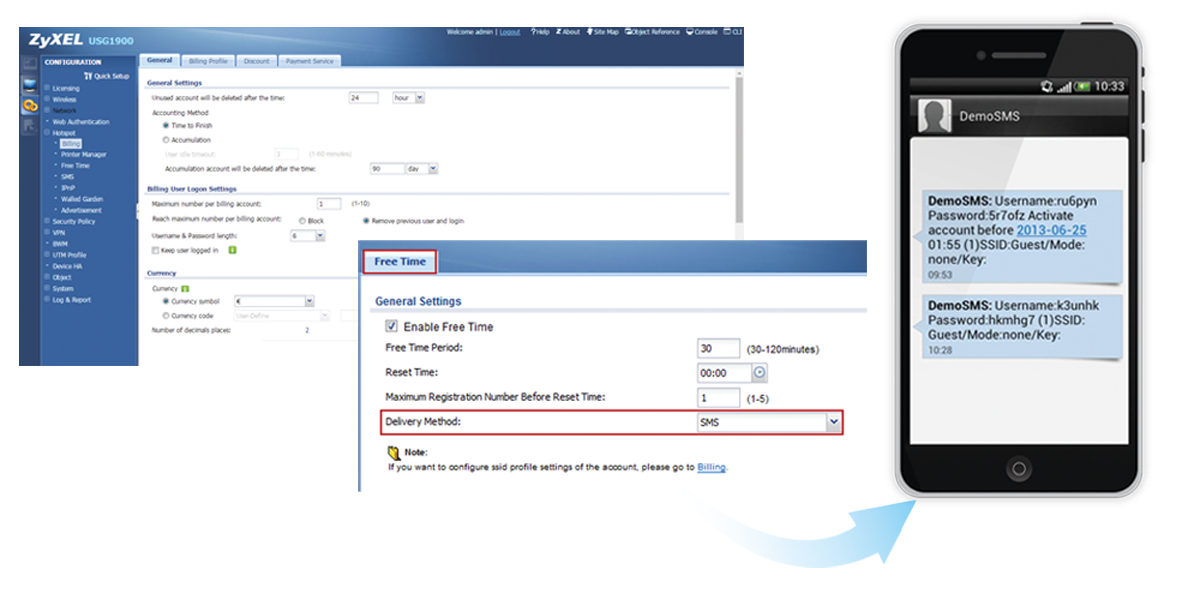Select the Accumulation radio button
The height and width of the screenshot is (600, 1200).
166,140
